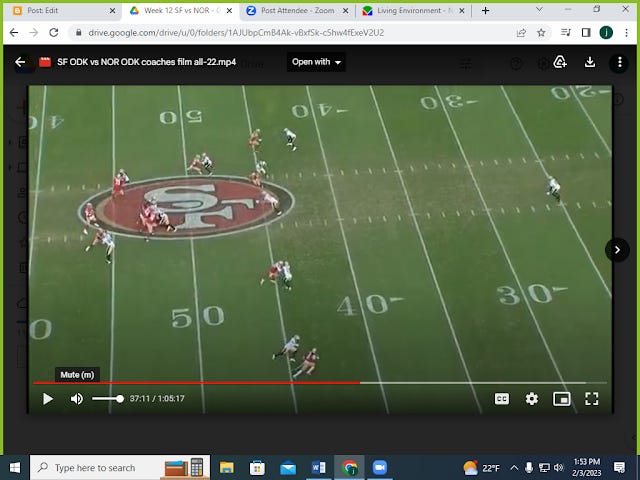Click the red video progress bar
640x480 pixels.
click(196, 383)
